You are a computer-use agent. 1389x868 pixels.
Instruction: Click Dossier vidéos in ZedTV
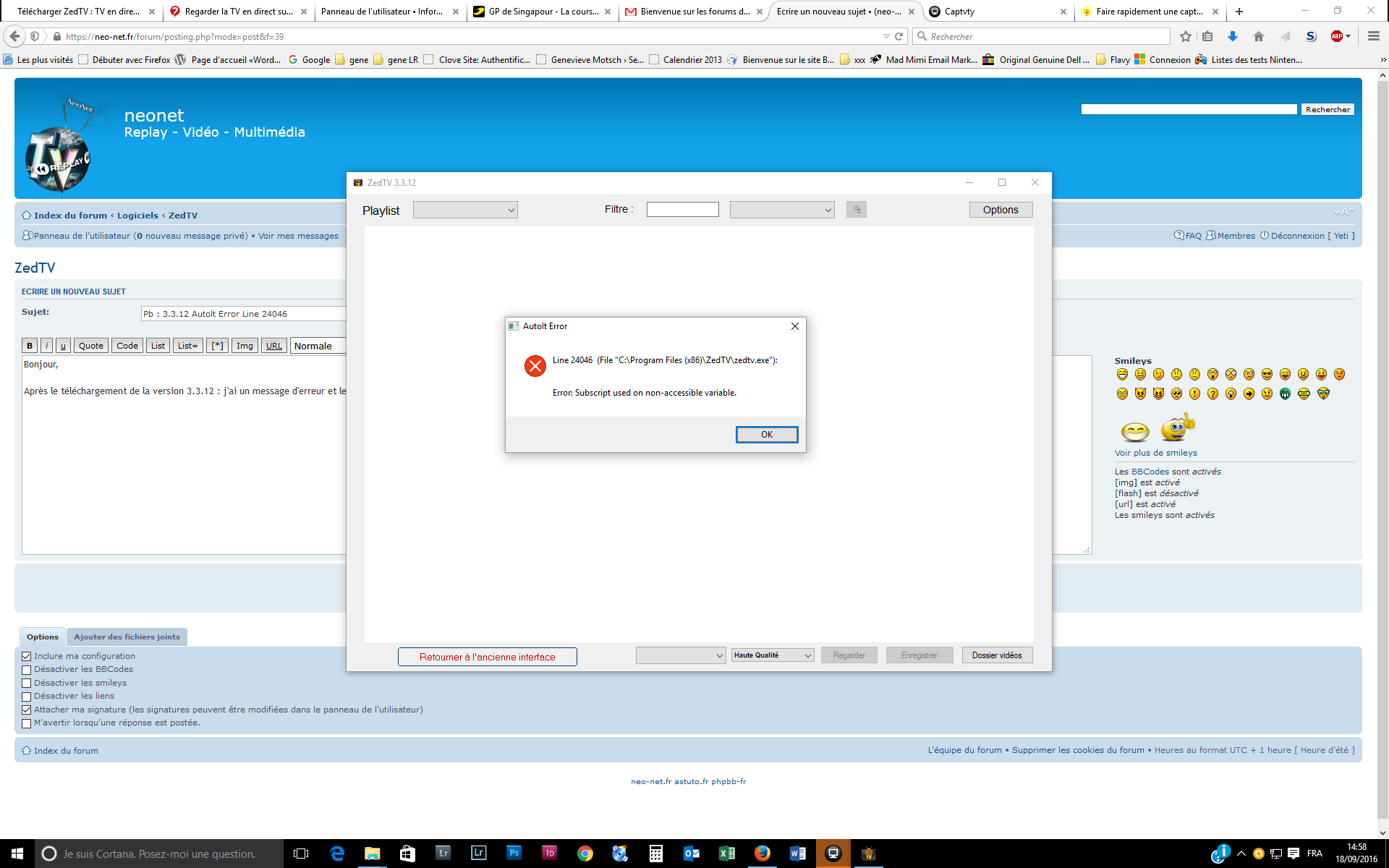[x=997, y=655]
